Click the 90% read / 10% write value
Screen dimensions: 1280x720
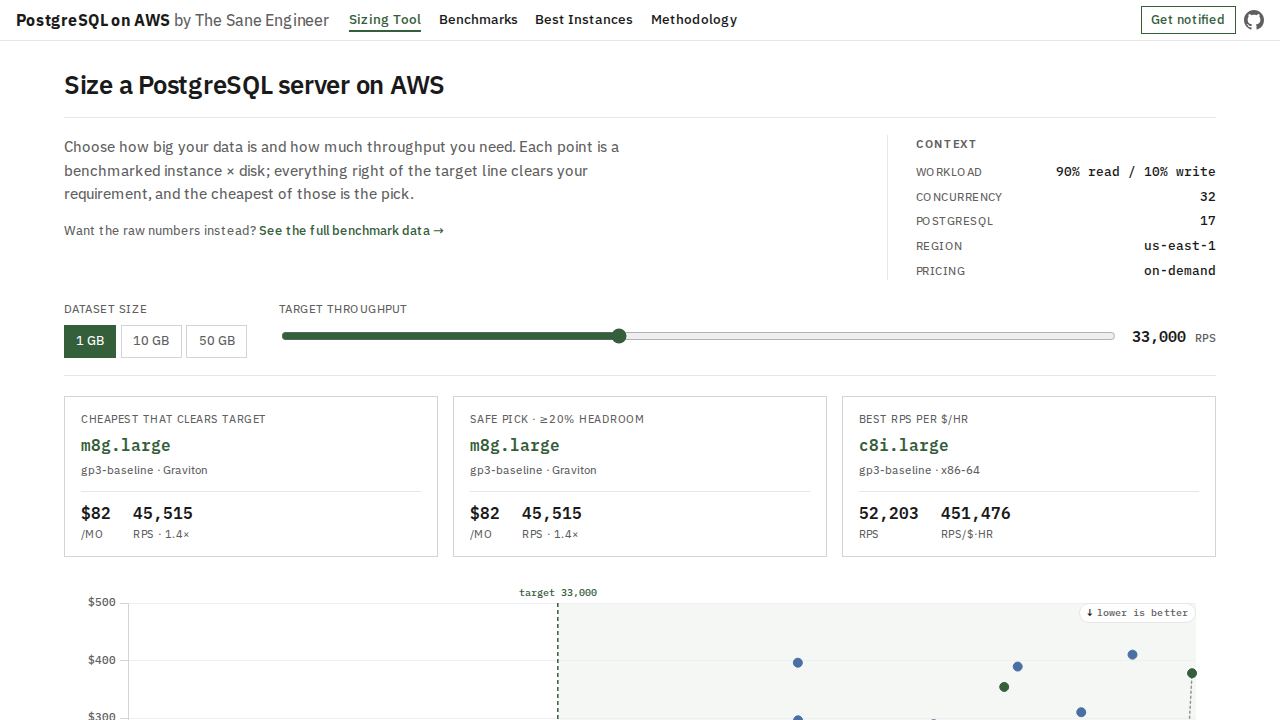click(x=1136, y=172)
